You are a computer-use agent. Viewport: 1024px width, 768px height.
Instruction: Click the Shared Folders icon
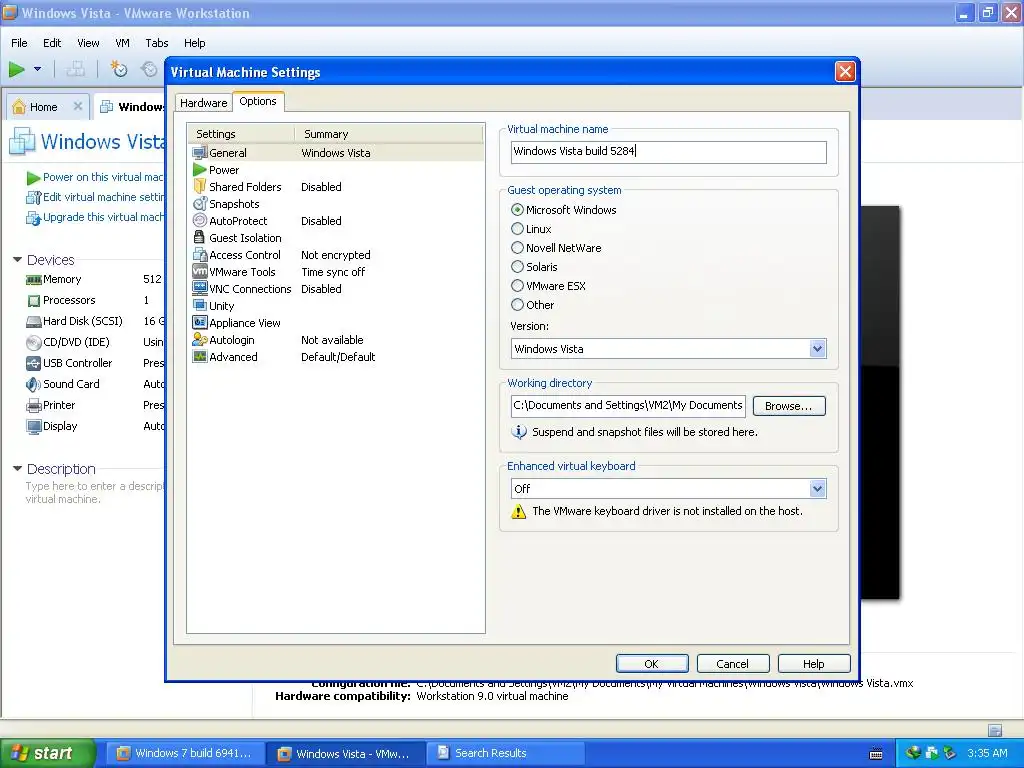[x=200, y=187]
